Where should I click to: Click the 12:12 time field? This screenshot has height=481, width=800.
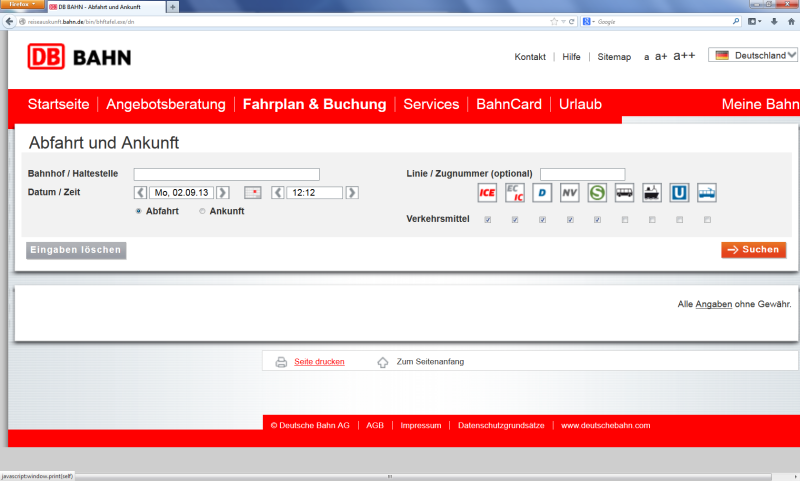coord(314,192)
